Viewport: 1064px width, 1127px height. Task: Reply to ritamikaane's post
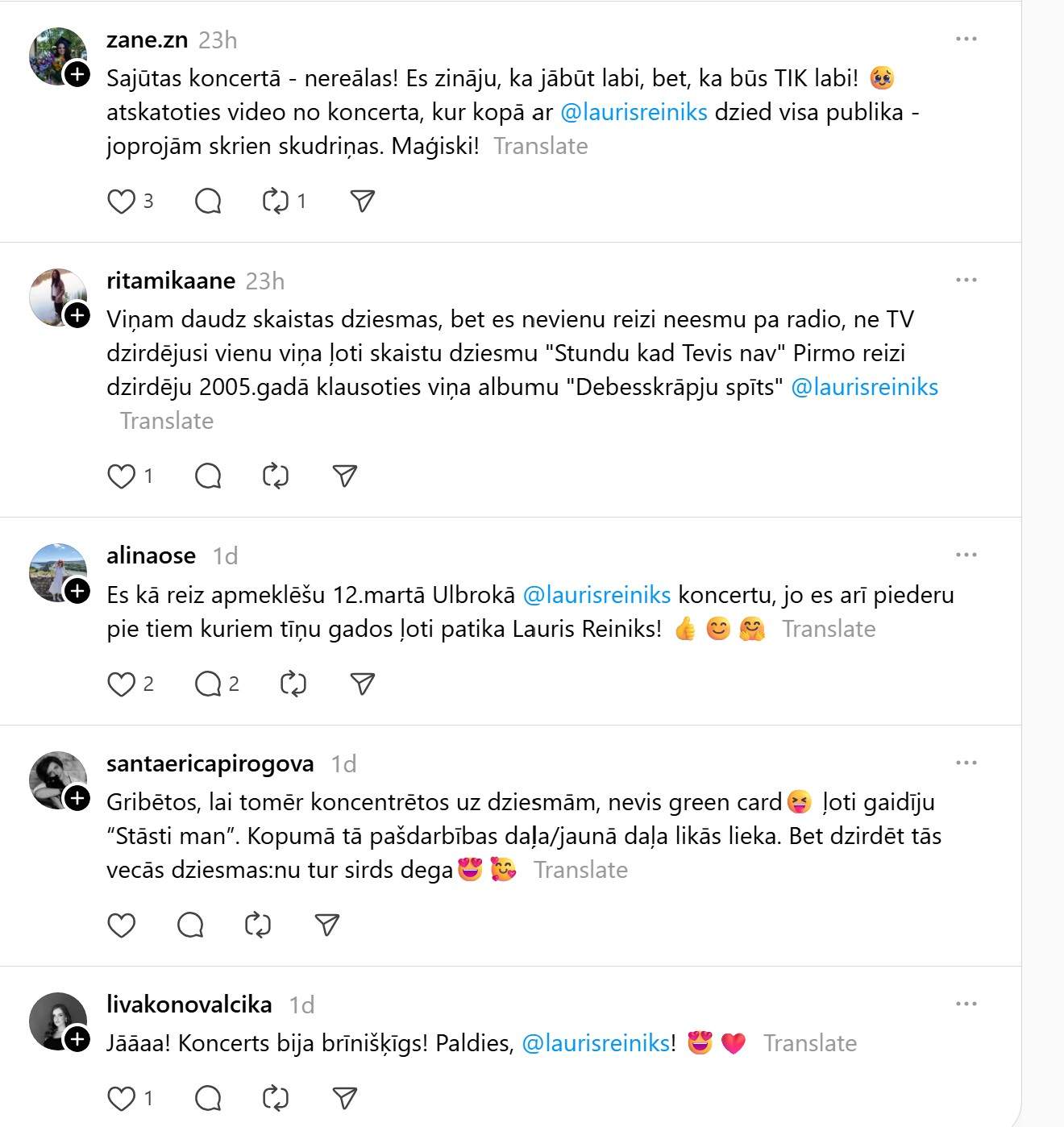pos(208,476)
